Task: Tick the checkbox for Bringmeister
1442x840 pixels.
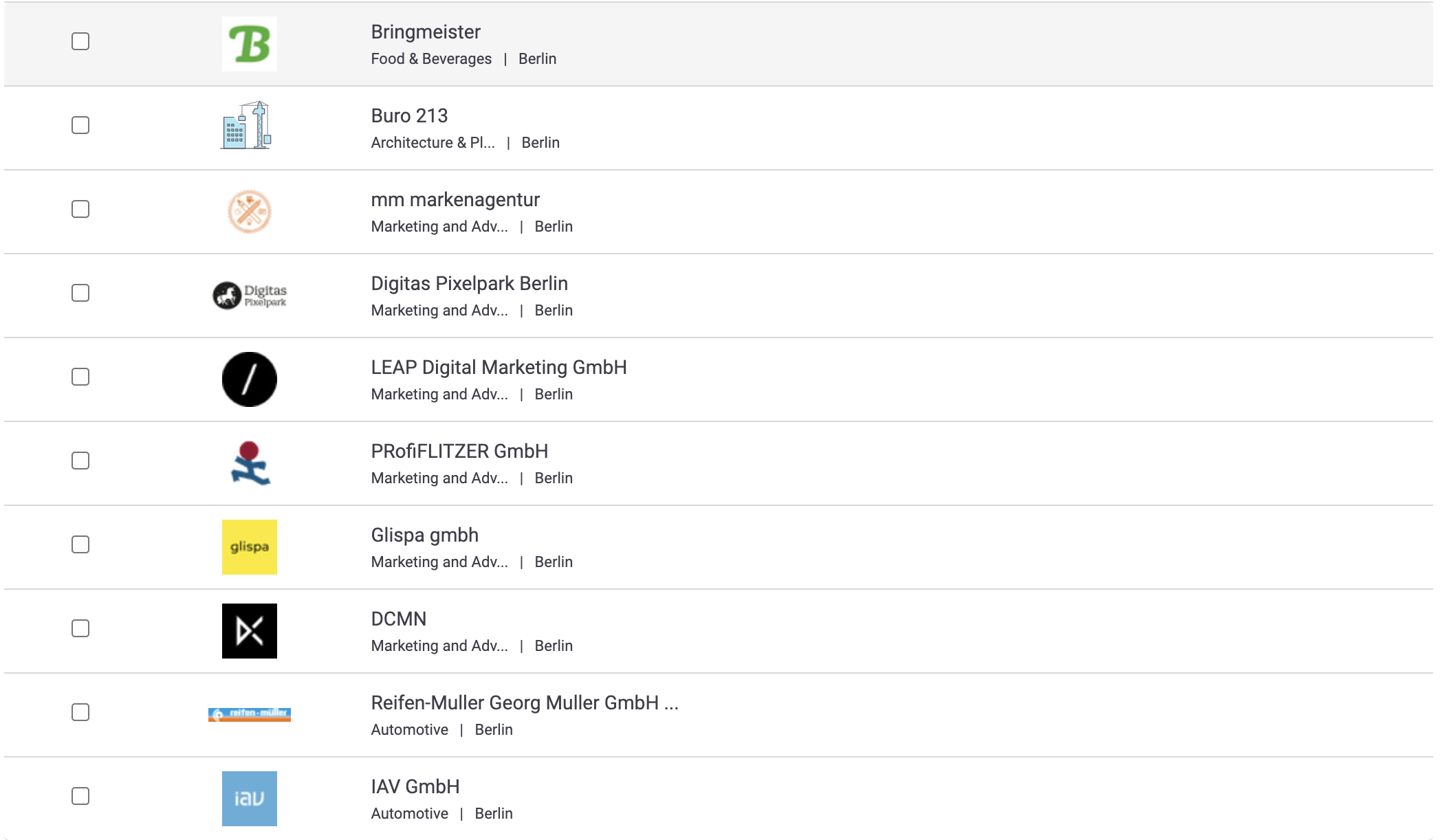Action: [80, 41]
